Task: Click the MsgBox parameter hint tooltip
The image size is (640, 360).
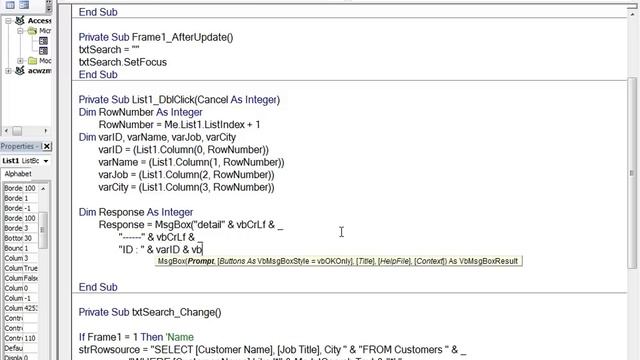Action: [338, 261]
